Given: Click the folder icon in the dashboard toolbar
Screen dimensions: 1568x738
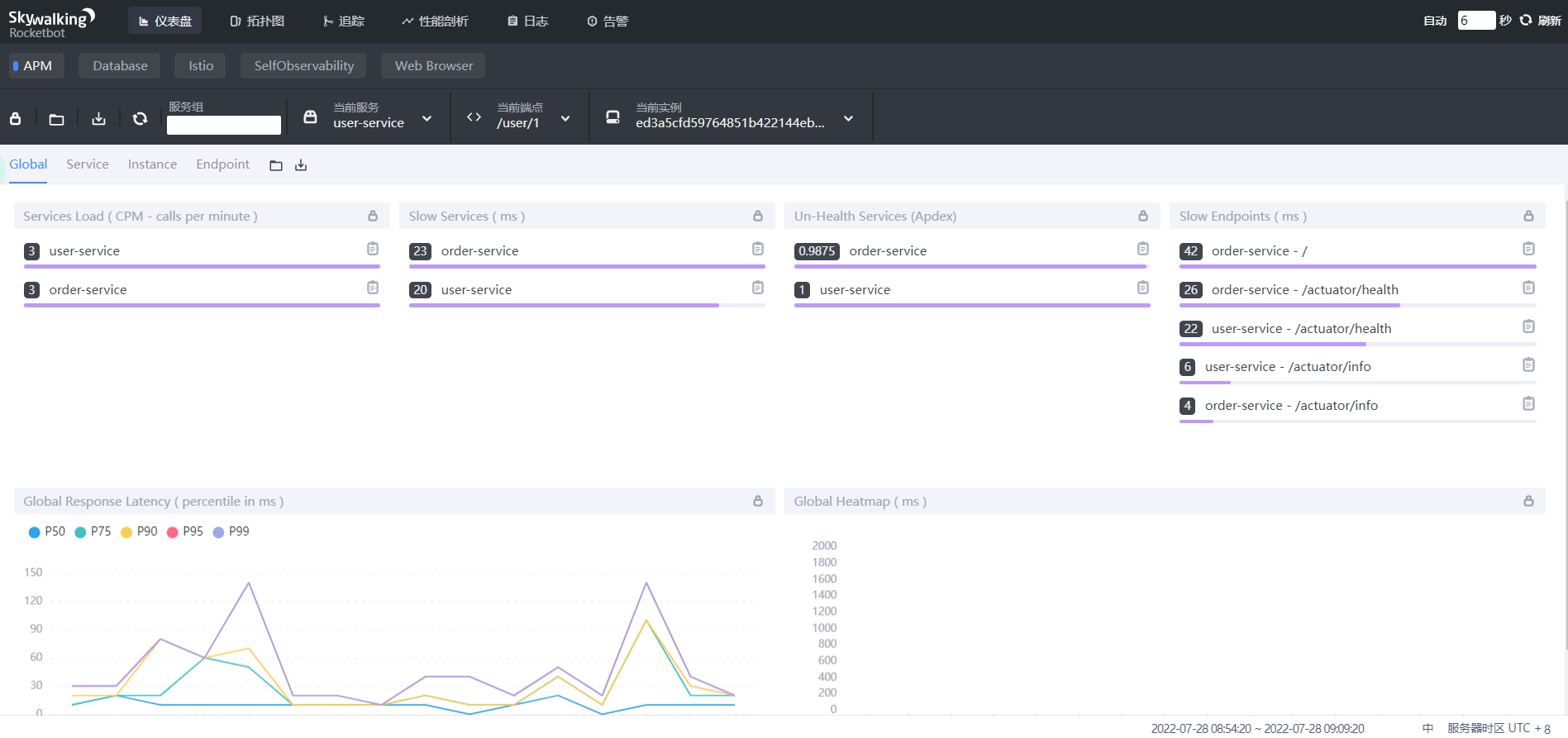Looking at the screenshot, I should (56, 119).
